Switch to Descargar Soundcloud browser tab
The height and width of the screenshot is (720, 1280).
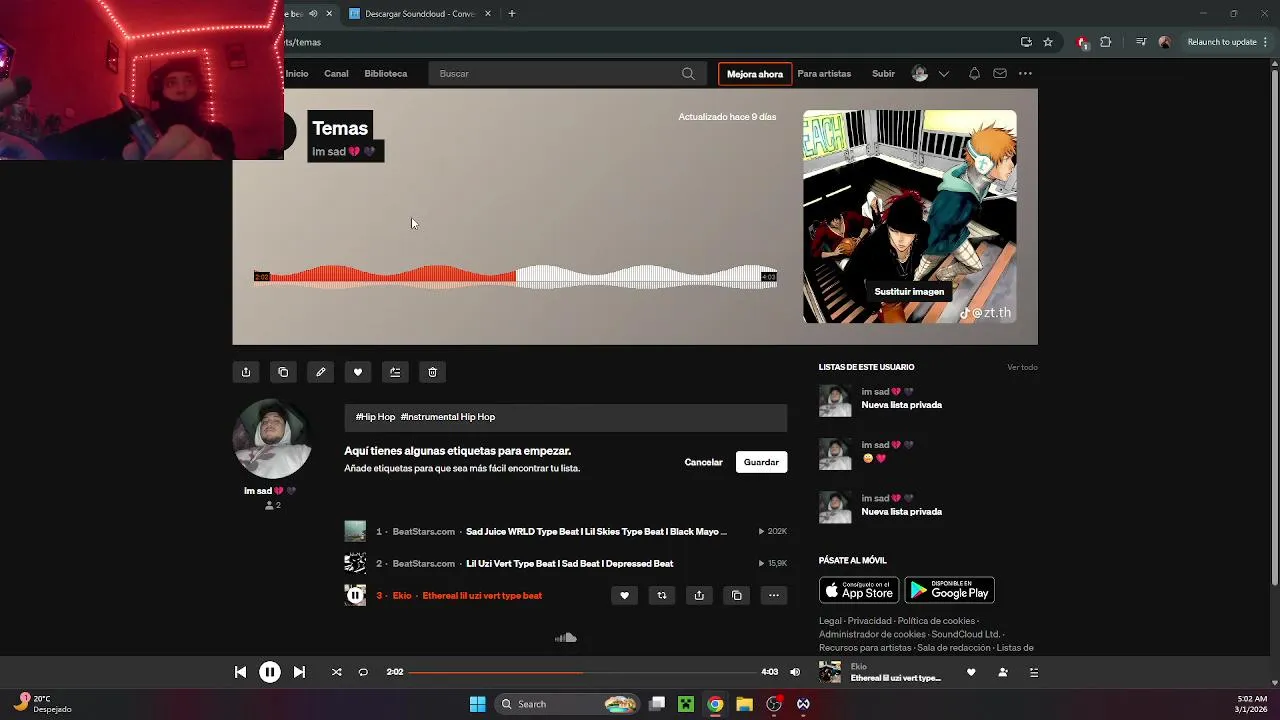pos(420,14)
